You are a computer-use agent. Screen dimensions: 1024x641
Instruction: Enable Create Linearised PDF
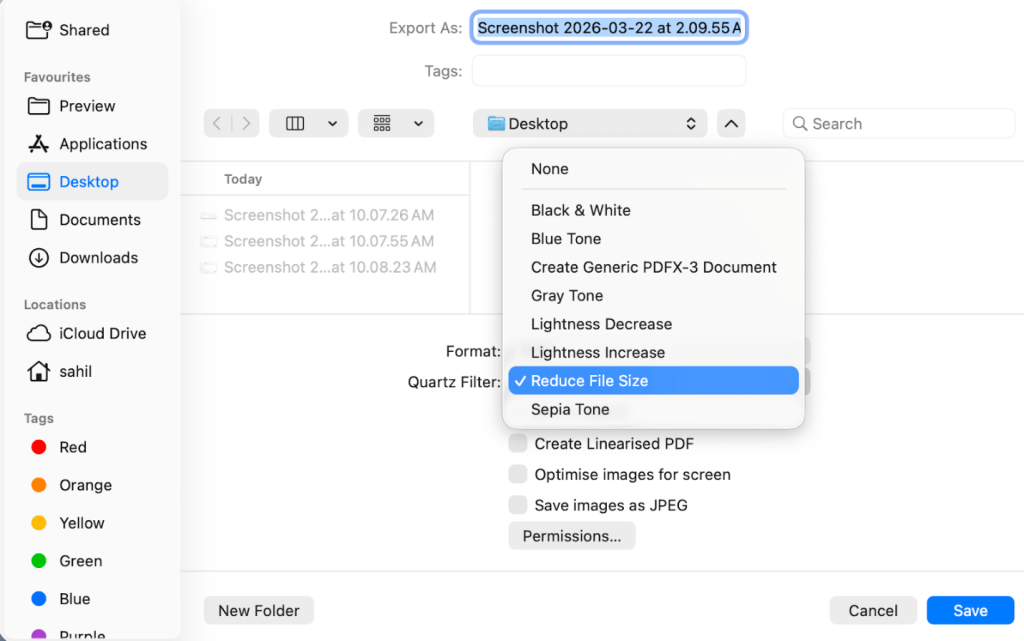(x=518, y=443)
